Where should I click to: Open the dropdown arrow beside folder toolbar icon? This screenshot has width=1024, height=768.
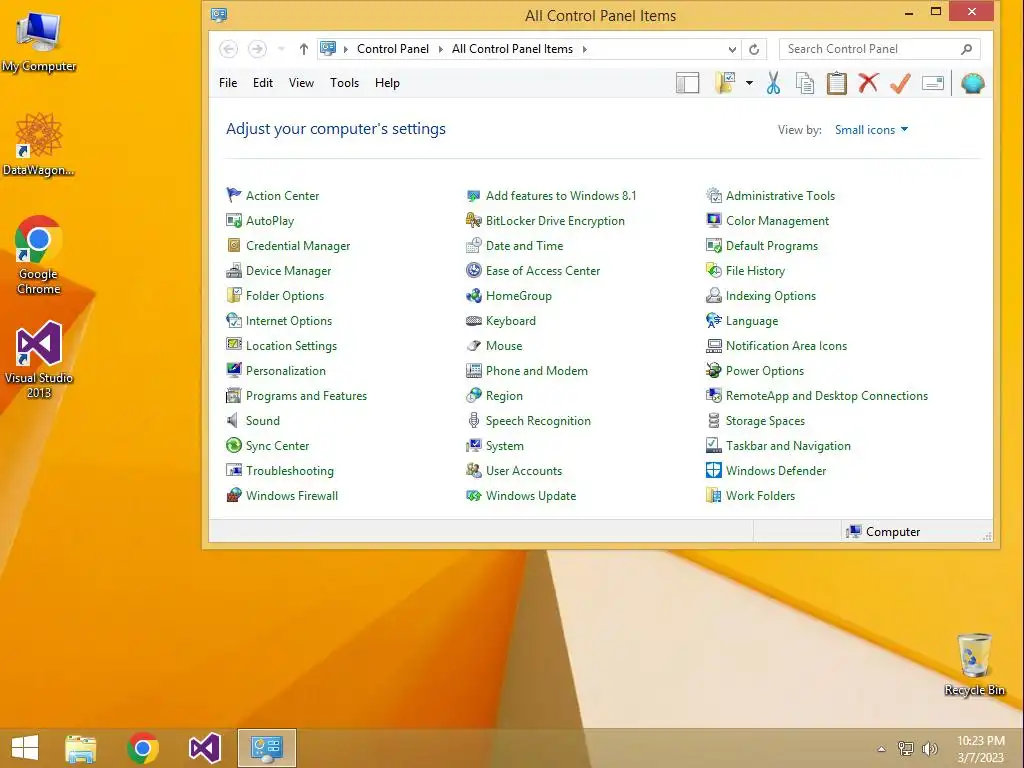[749, 83]
